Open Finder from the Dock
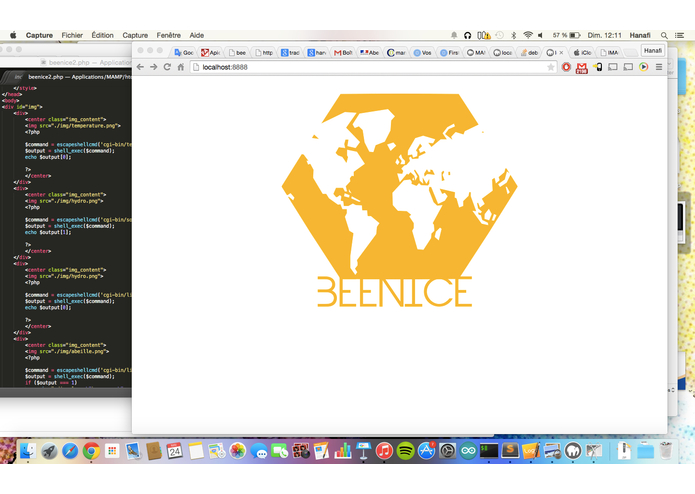 [28, 451]
